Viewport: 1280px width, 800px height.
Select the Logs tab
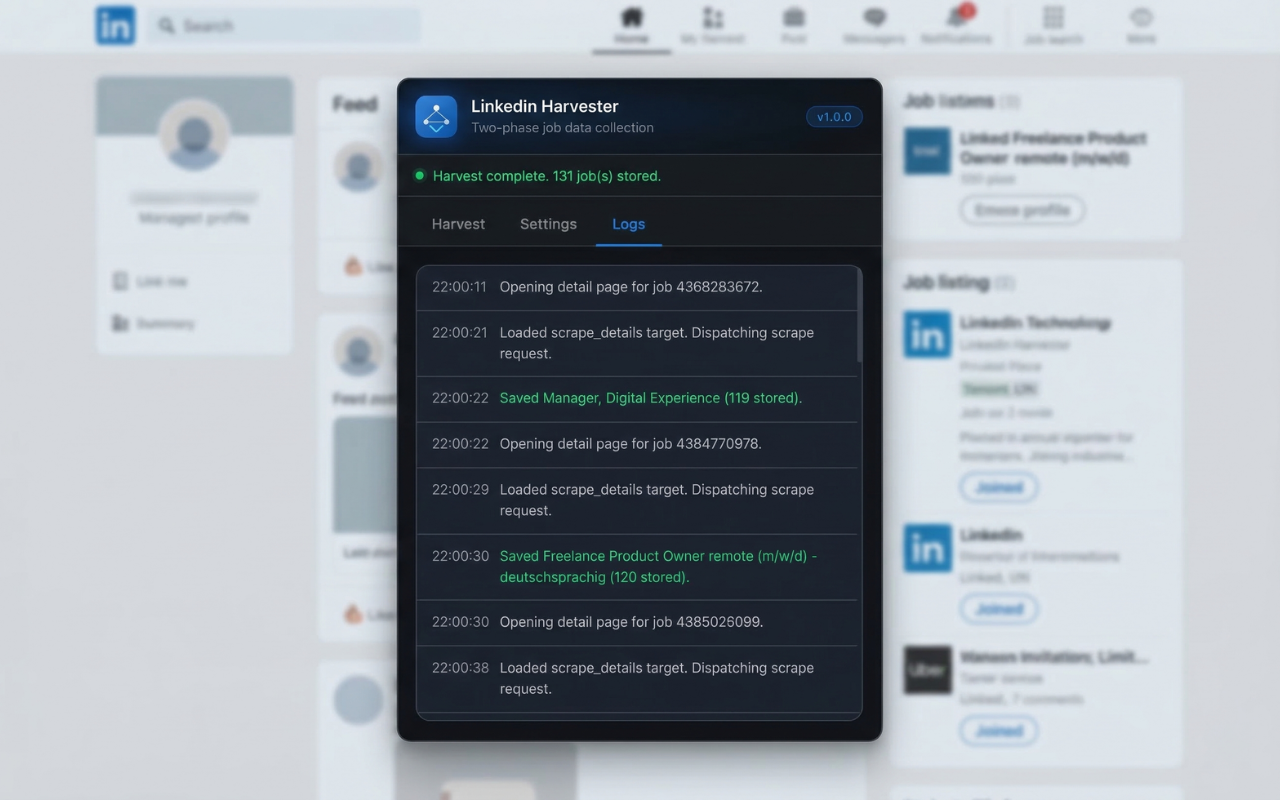628,224
